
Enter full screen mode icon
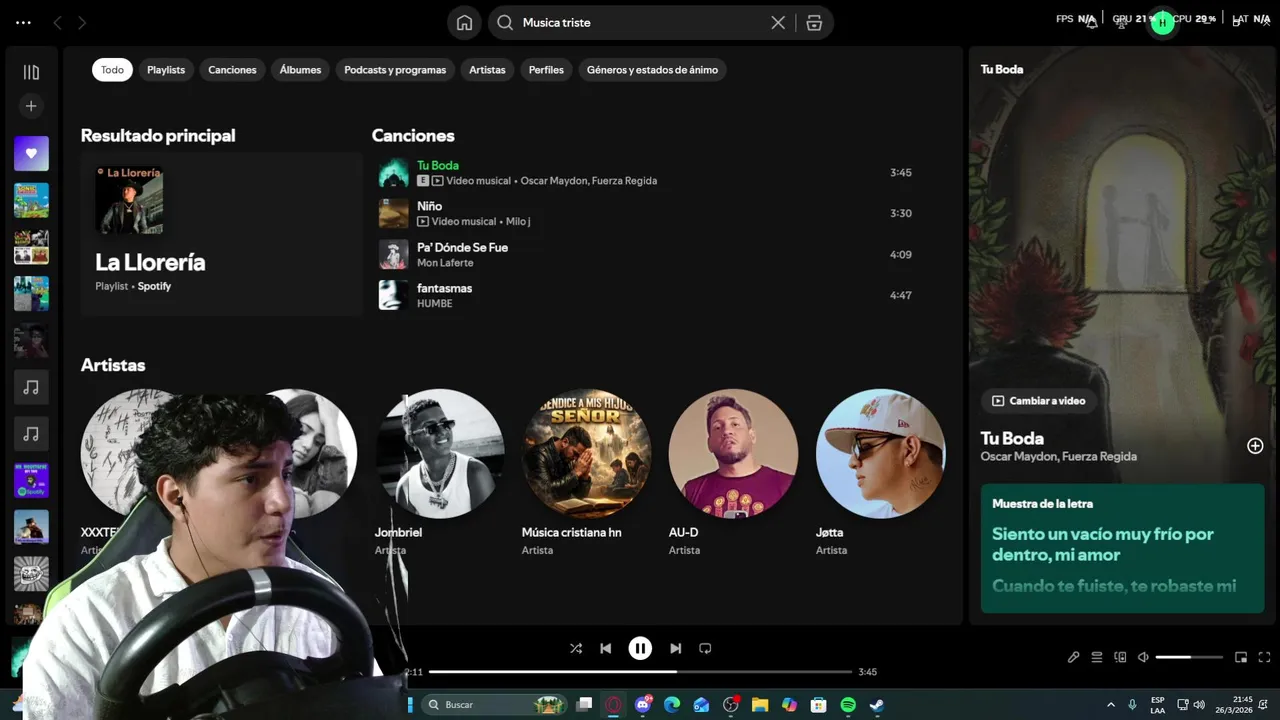pos(1264,657)
